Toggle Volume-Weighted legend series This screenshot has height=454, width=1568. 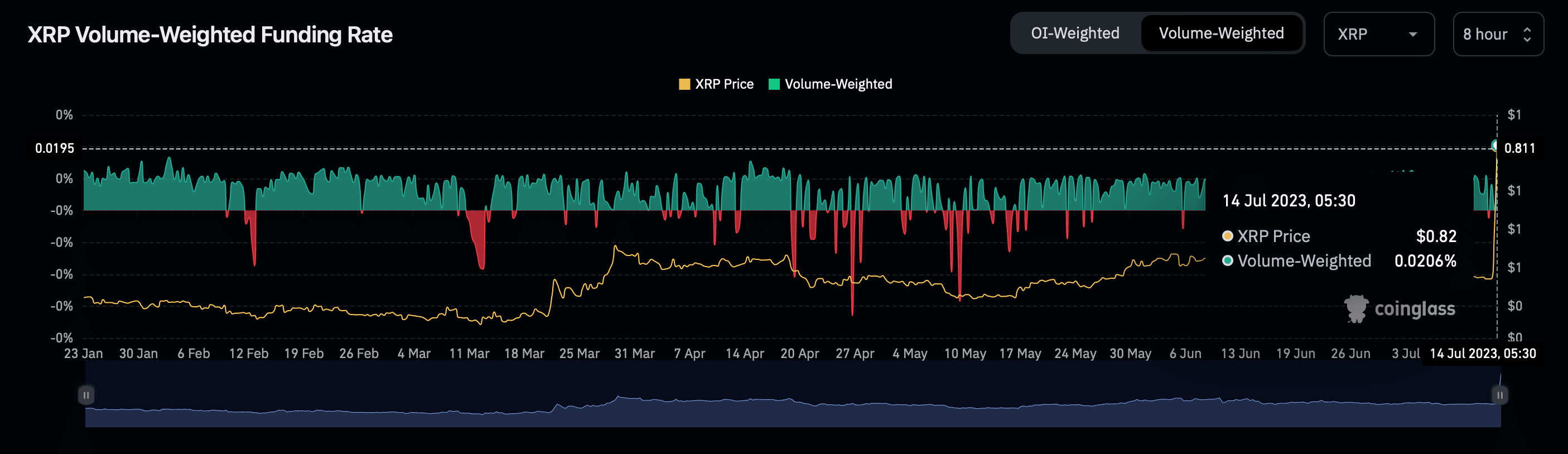coord(831,84)
